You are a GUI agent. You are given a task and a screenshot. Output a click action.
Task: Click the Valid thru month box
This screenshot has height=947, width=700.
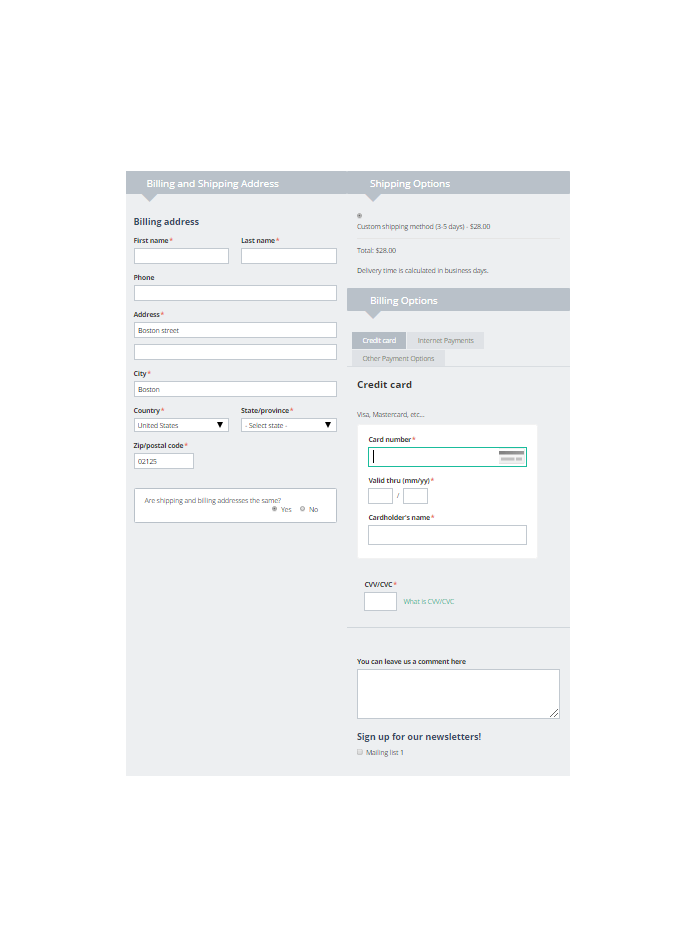click(381, 496)
